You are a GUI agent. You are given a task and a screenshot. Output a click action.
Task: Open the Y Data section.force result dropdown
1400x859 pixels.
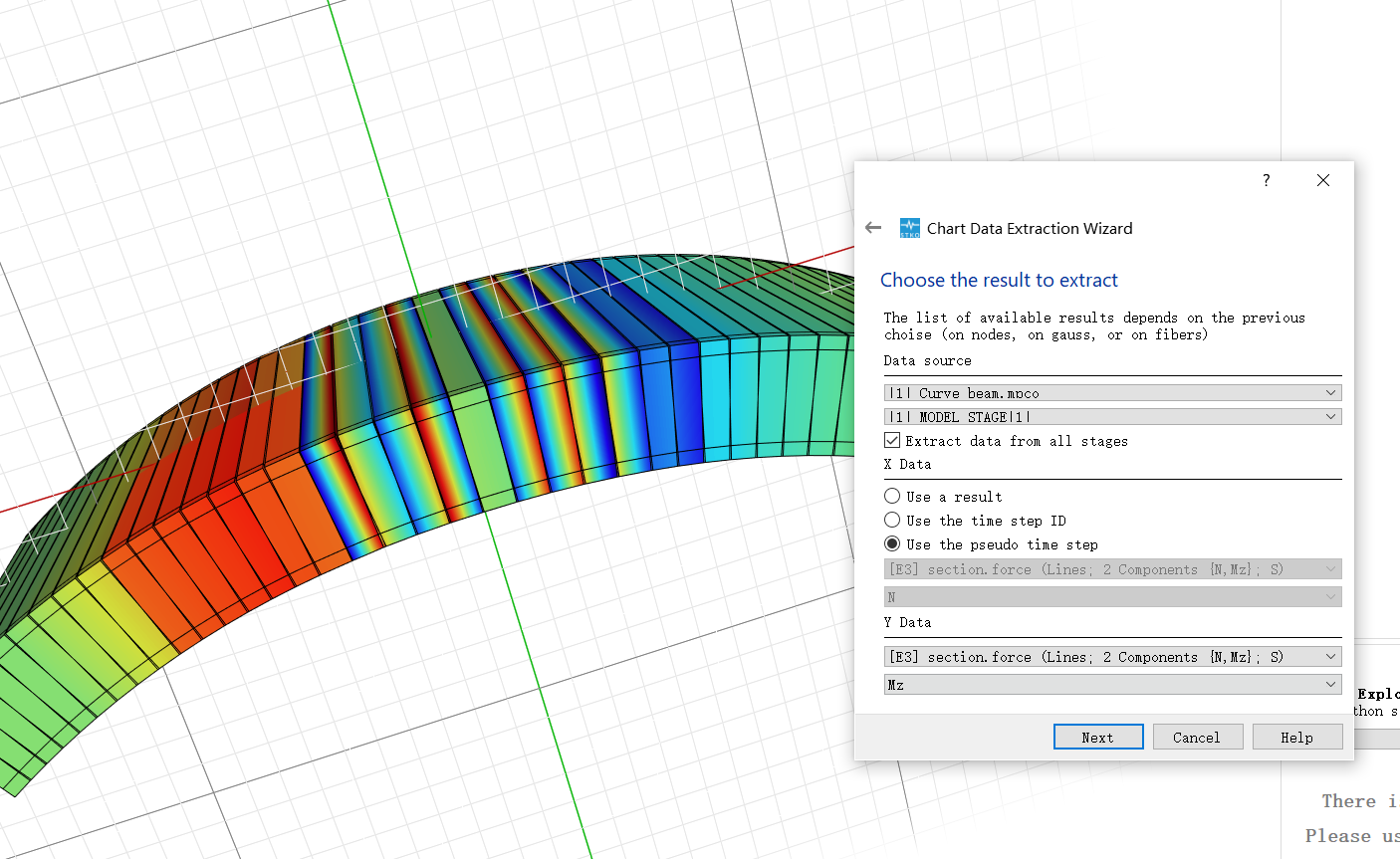click(x=1112, y=657)
